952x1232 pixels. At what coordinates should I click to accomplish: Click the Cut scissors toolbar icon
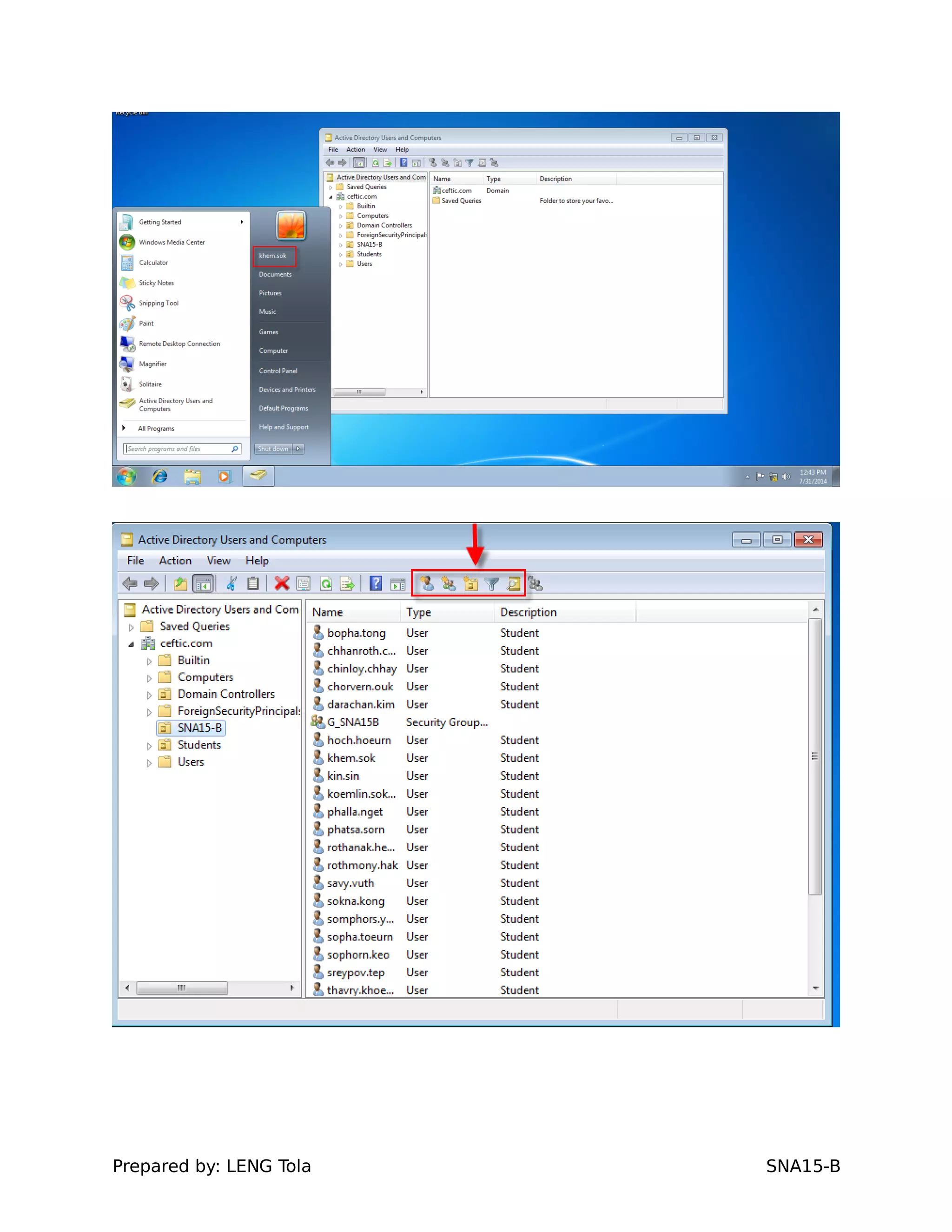pos(231,583)
